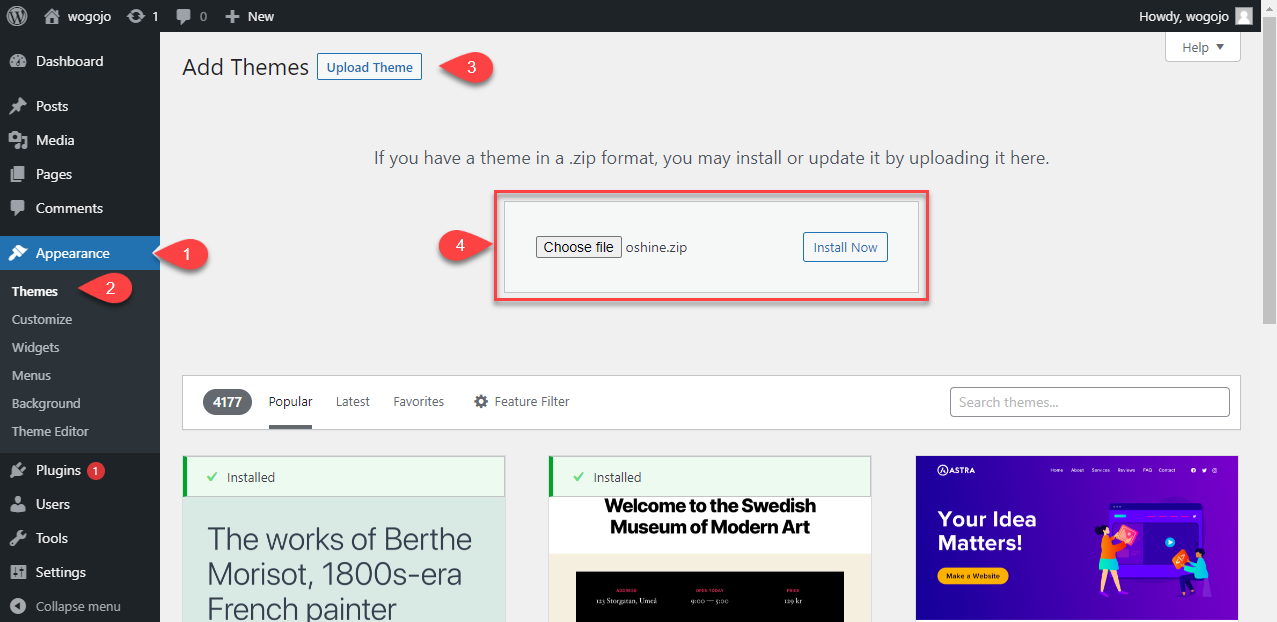
Task: Click the WordPress logo icon
Action: pos(17,16)
